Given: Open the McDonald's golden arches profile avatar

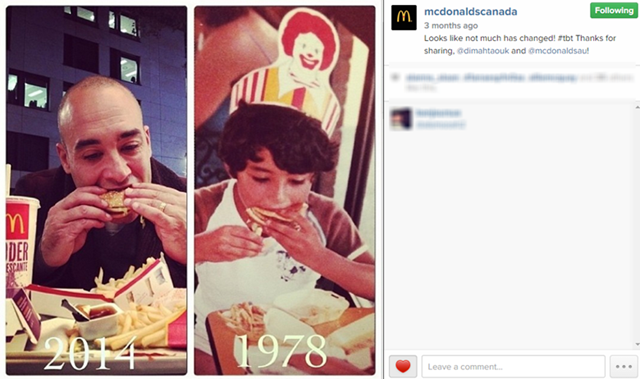Looking at the screenshot, I should (x=404, y=18).
